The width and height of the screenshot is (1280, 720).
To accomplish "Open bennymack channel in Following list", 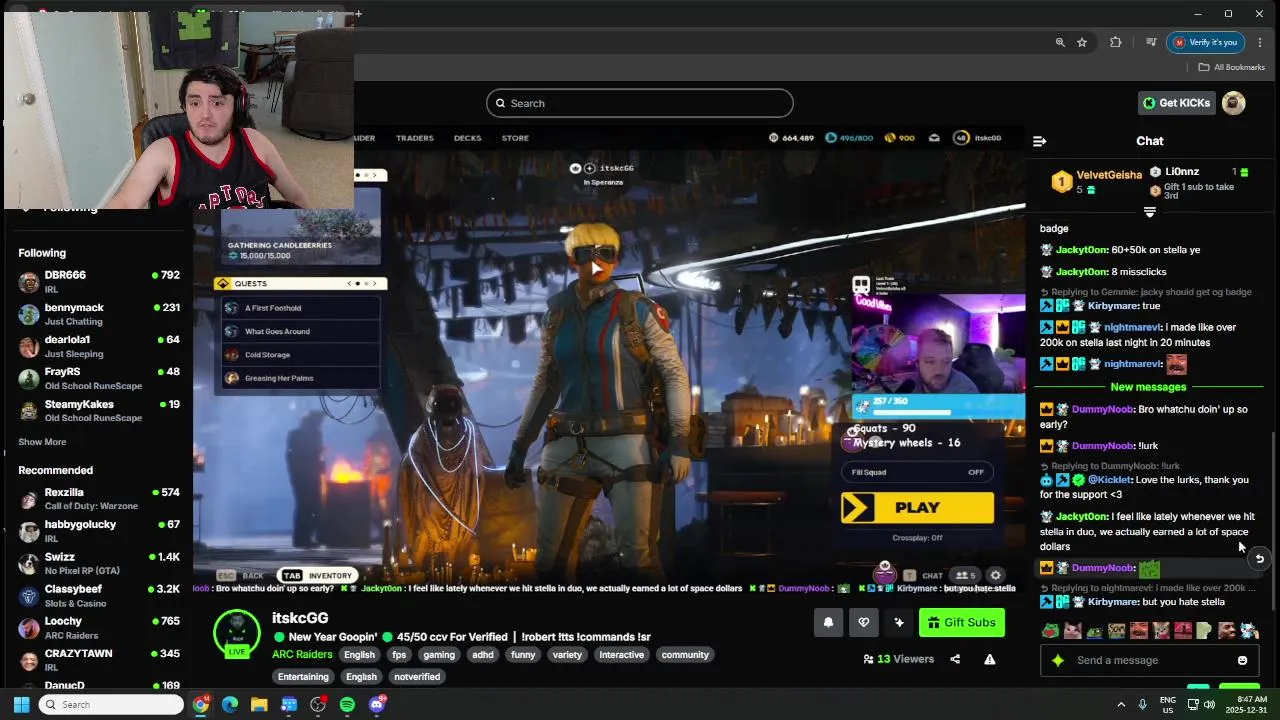I will pos(98,313).
